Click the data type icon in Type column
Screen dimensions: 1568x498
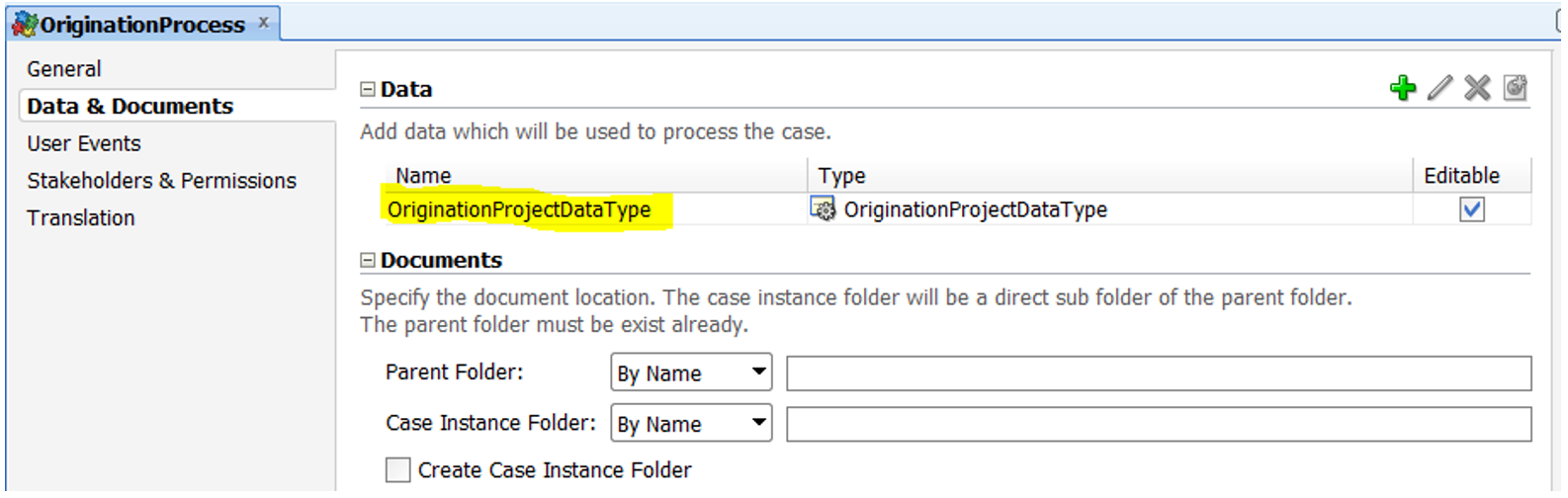point(823,208)
